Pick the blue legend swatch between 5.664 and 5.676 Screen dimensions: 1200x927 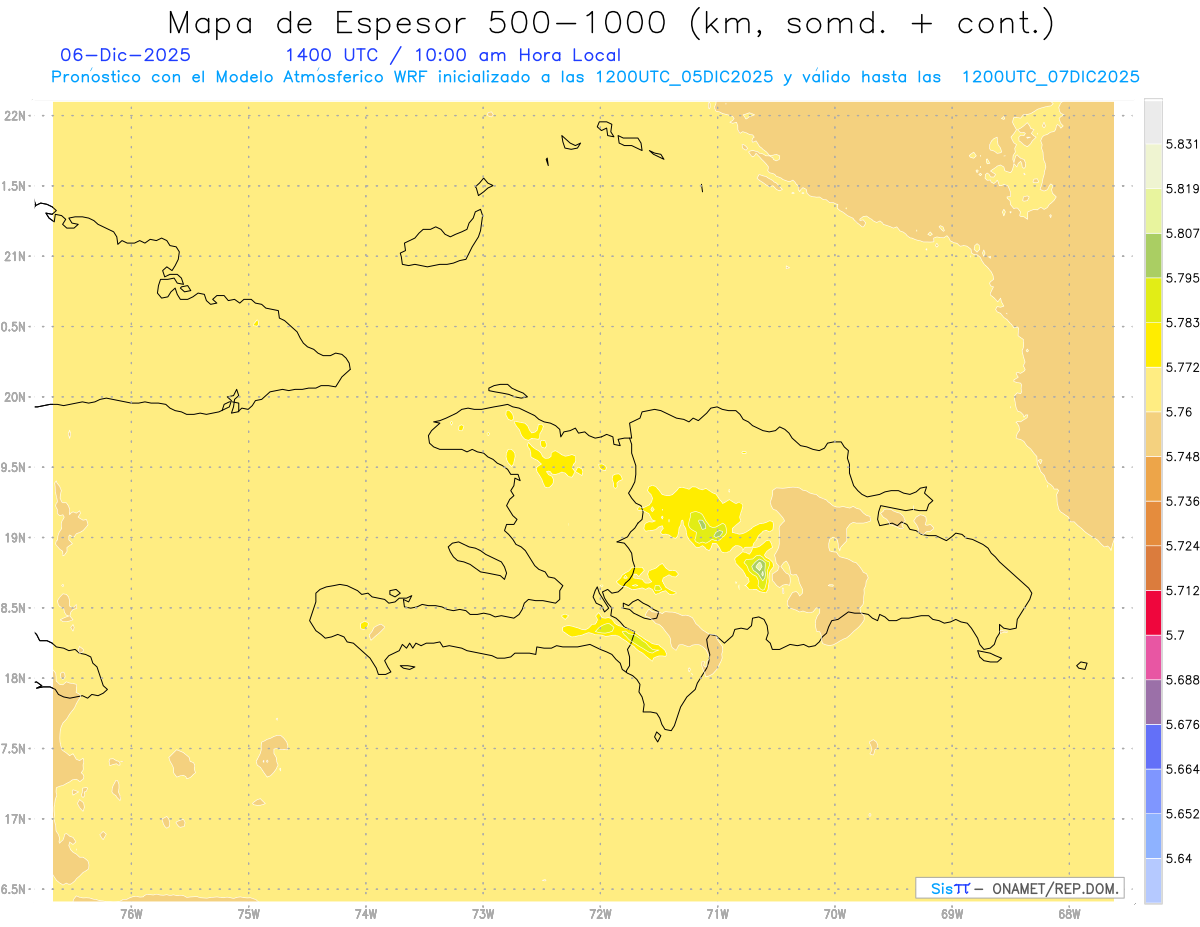tap(1153, 746)
